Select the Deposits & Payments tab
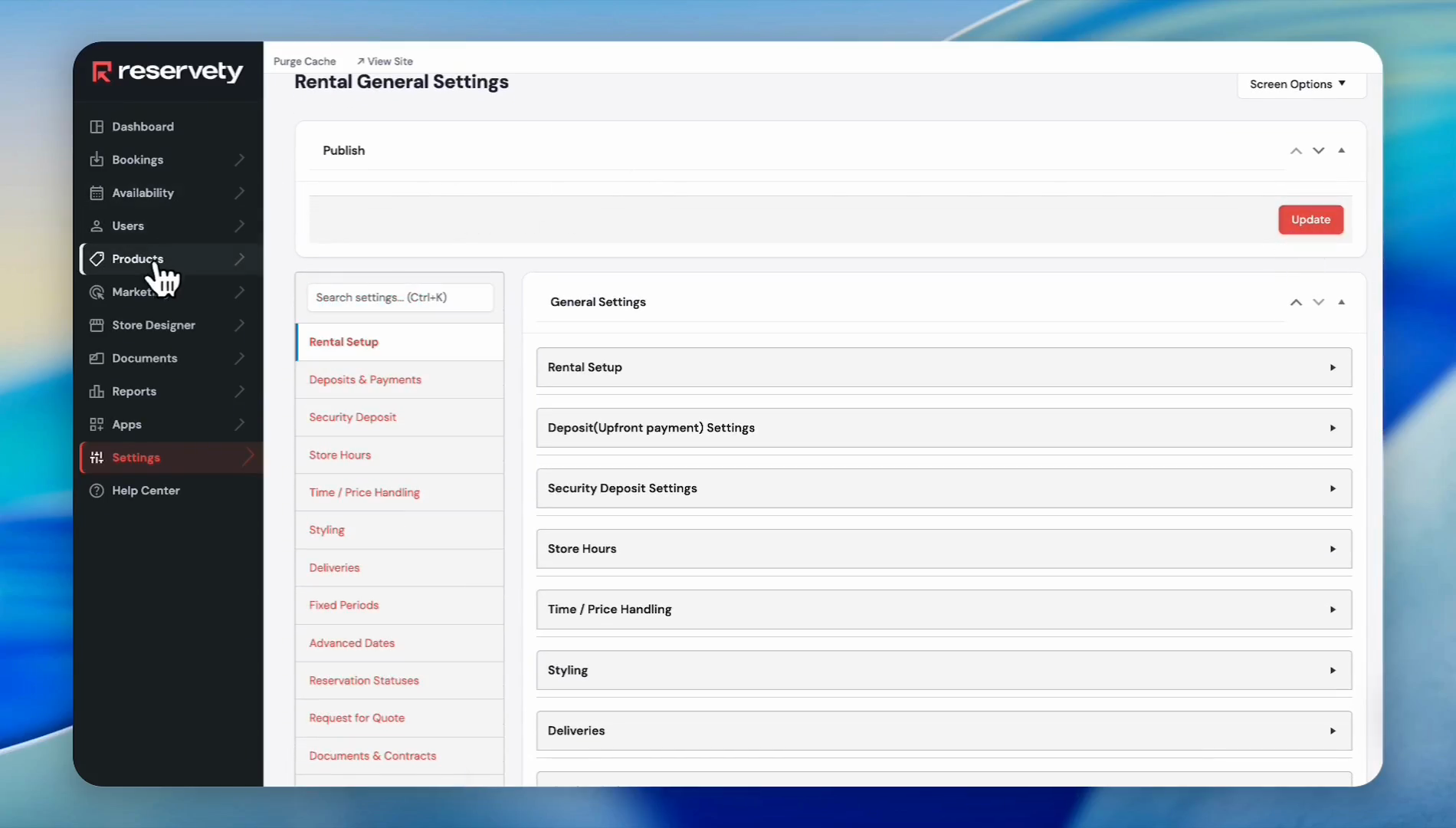Viewport: 1456px width, 828px height. [x=365, y=379]
